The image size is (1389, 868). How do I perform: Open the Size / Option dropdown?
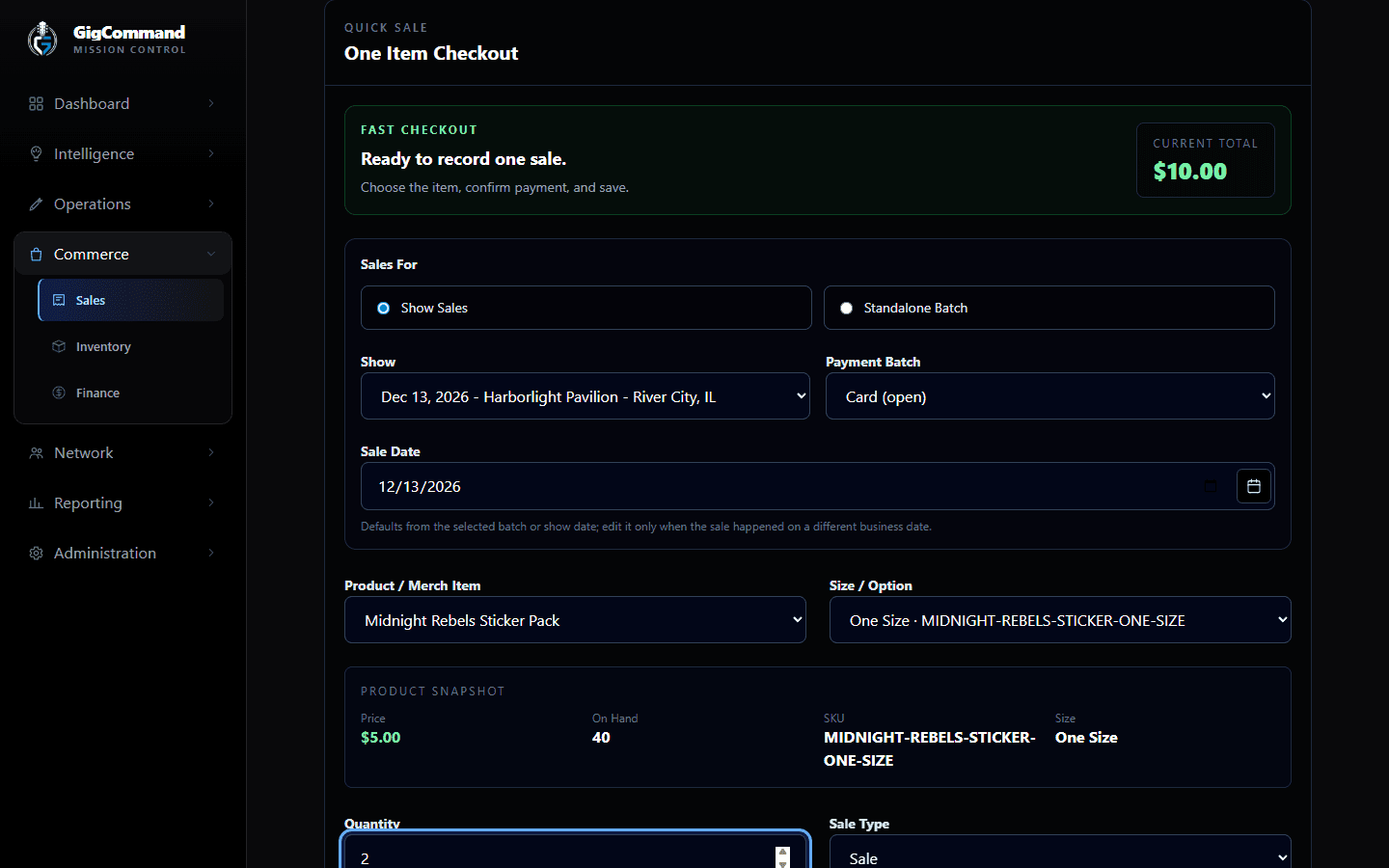tap(1060, 620)
